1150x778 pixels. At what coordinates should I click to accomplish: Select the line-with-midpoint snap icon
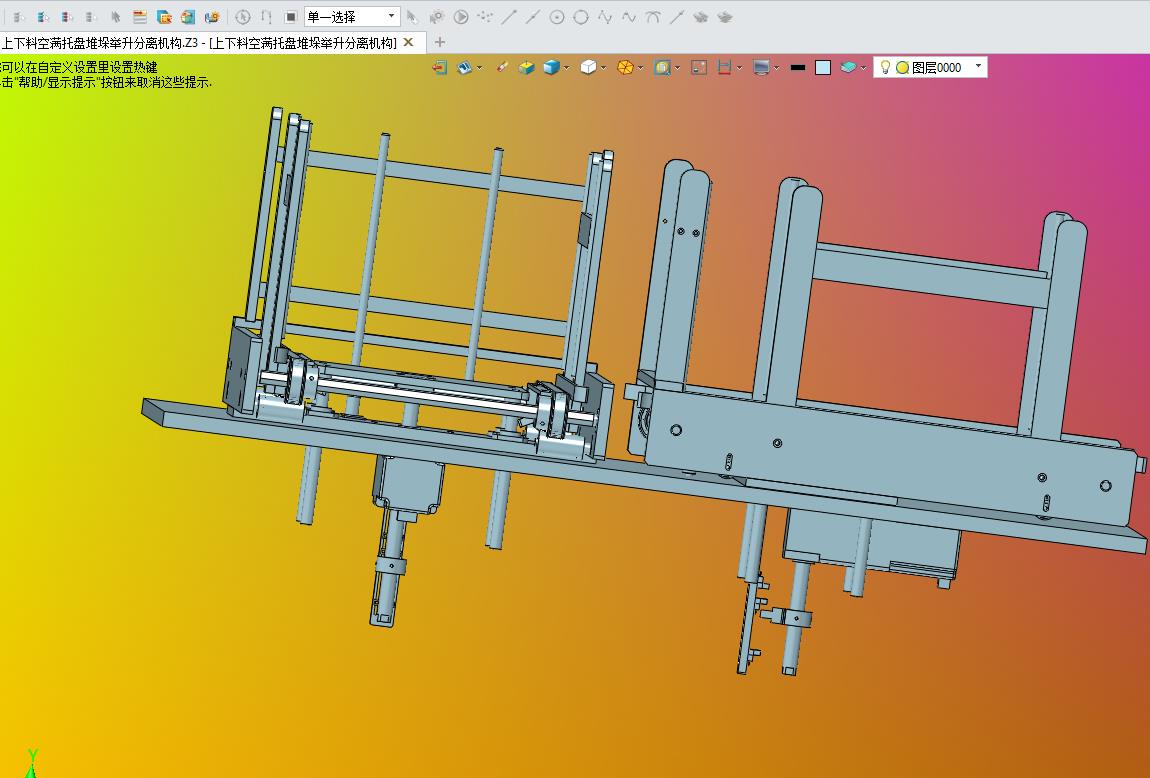[x=533, y=16]
